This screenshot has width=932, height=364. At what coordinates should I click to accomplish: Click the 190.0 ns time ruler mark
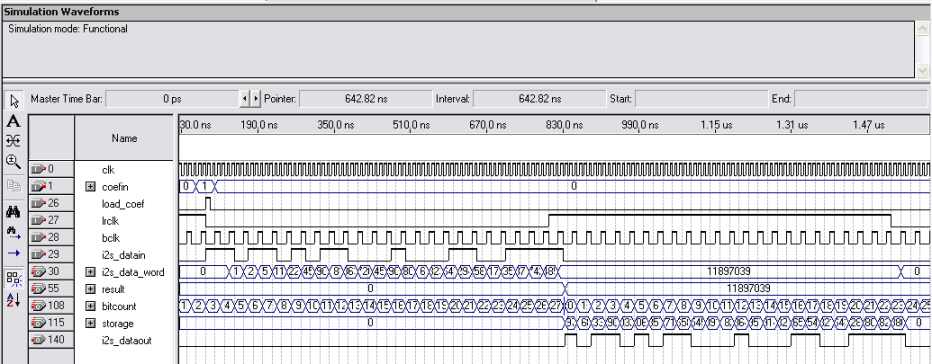[260, 125]
